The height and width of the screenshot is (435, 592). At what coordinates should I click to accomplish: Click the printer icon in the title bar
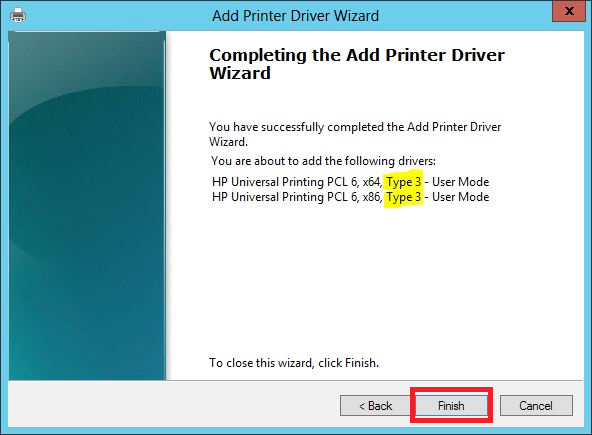click(18, 15)
